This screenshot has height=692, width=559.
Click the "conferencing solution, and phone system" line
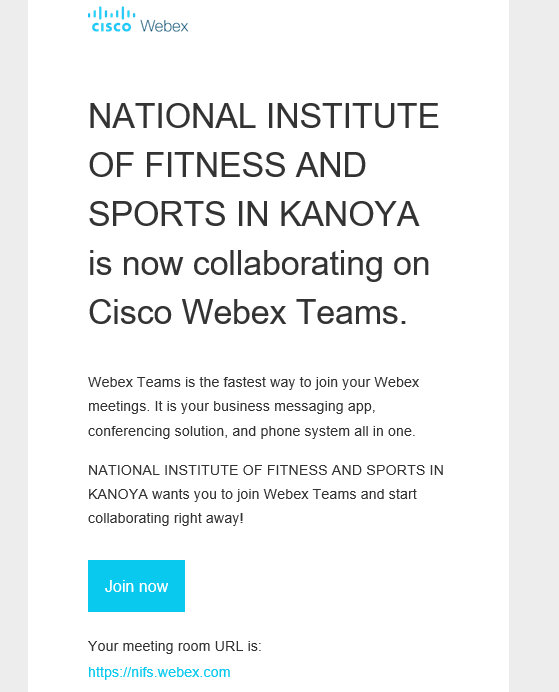[x=251, y=431]
